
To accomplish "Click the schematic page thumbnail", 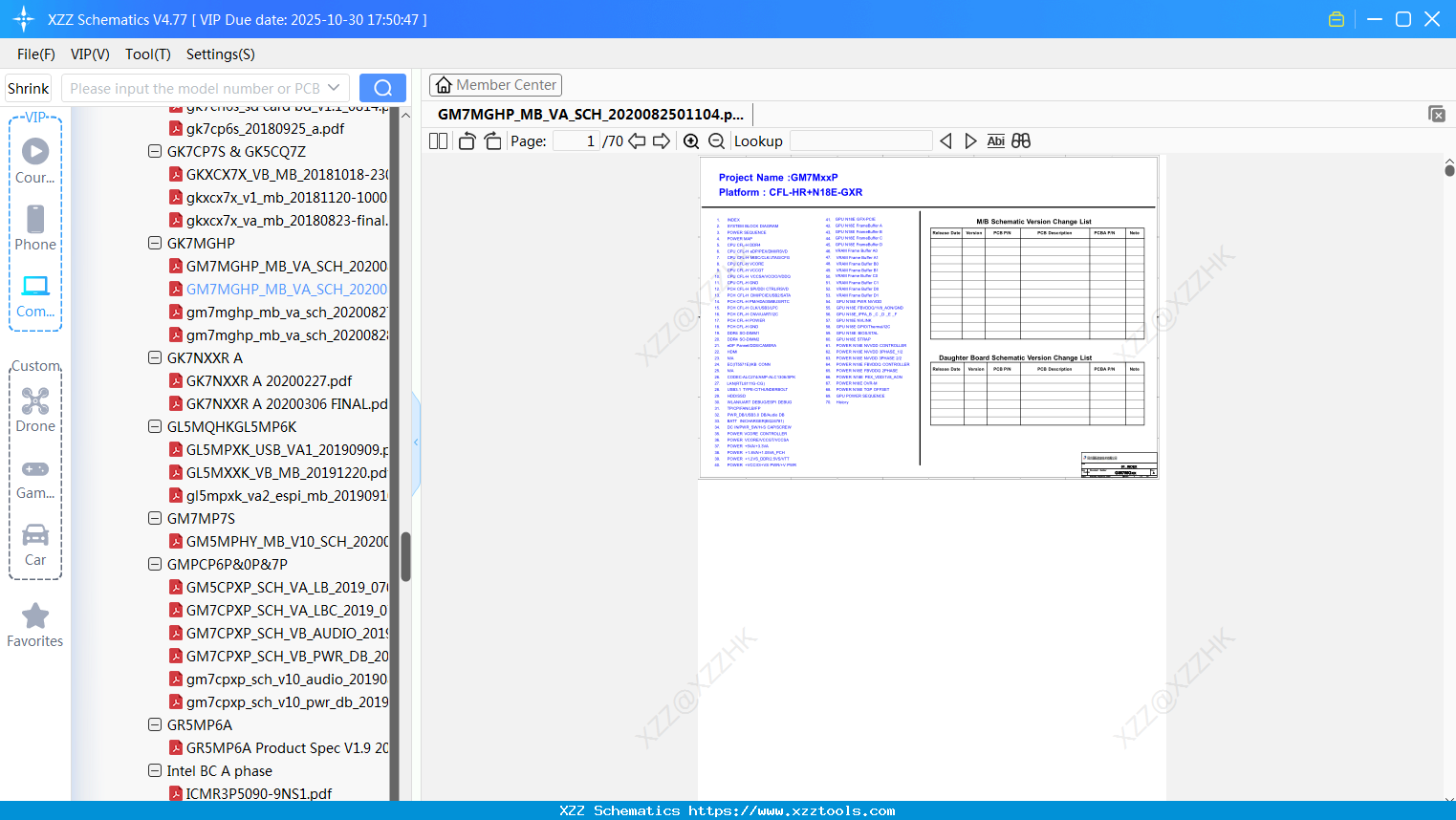I will coord(928,317).
